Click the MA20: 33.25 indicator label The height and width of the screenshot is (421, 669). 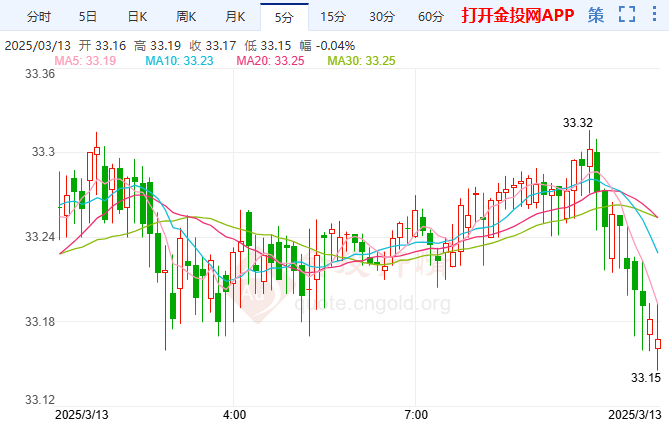click(270, 61)
